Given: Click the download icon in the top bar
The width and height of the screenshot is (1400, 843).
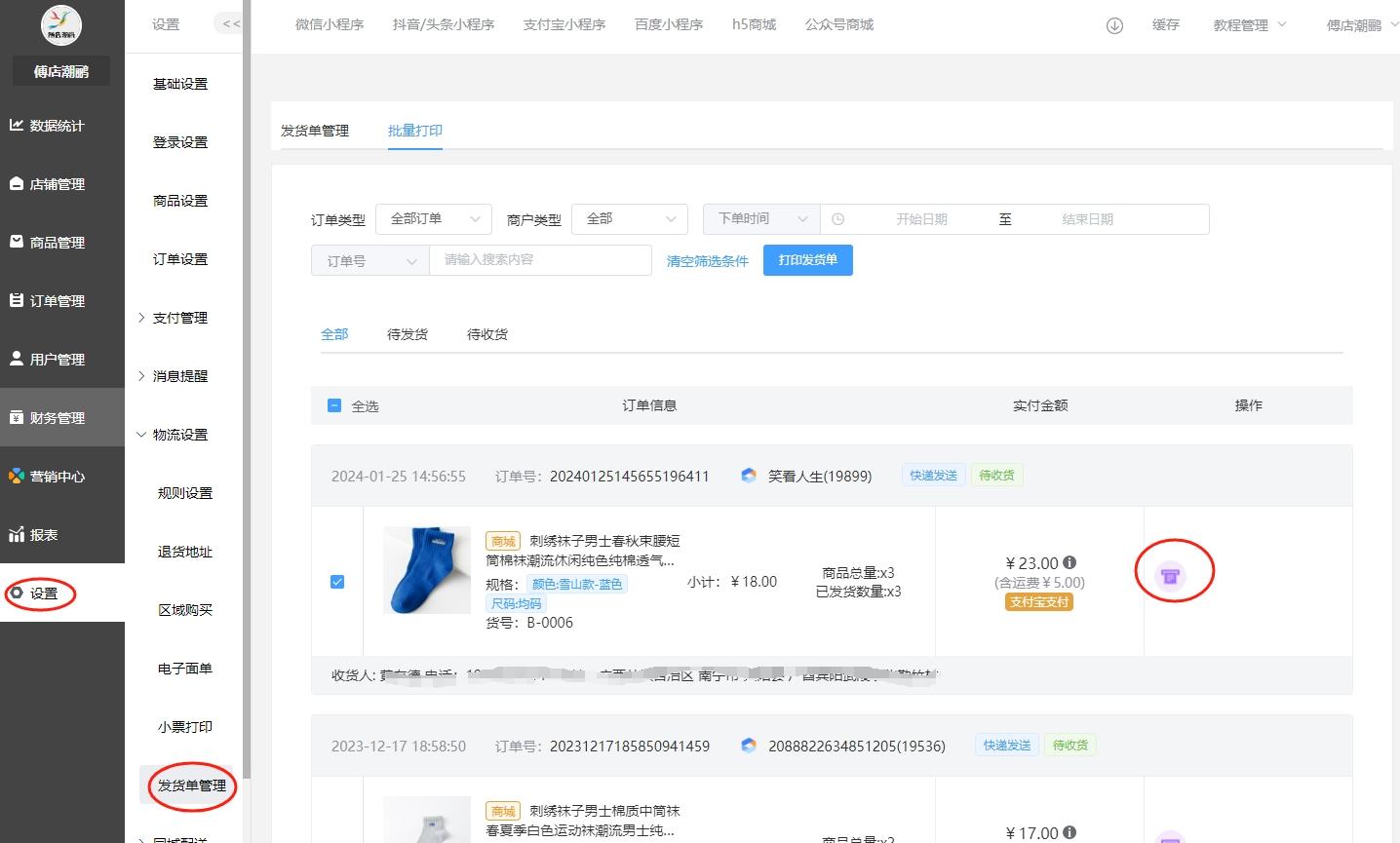Looking at the screenshot, I should point(1113,25).
